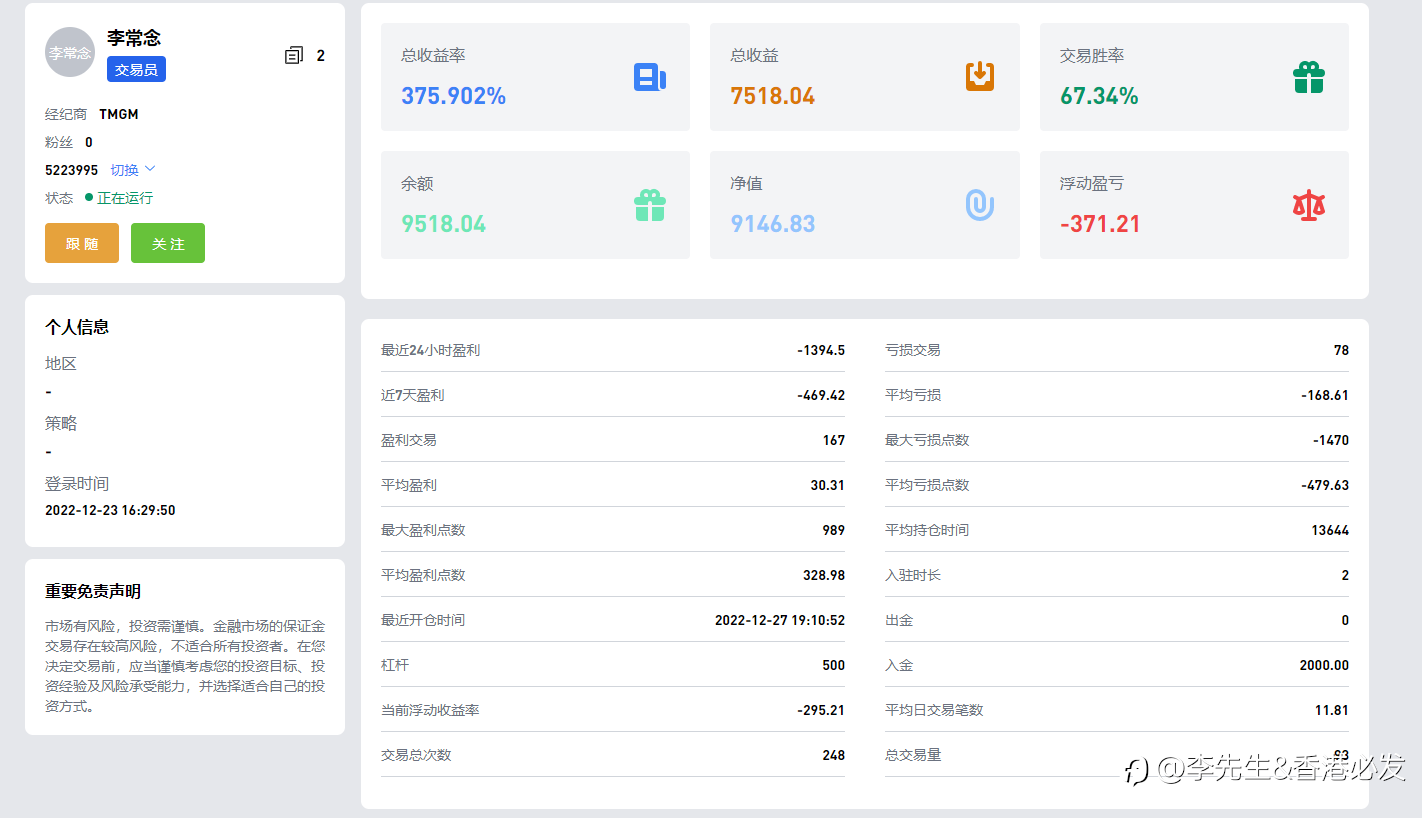Click the paperclip icon on 净值 card

coord(980,205)
